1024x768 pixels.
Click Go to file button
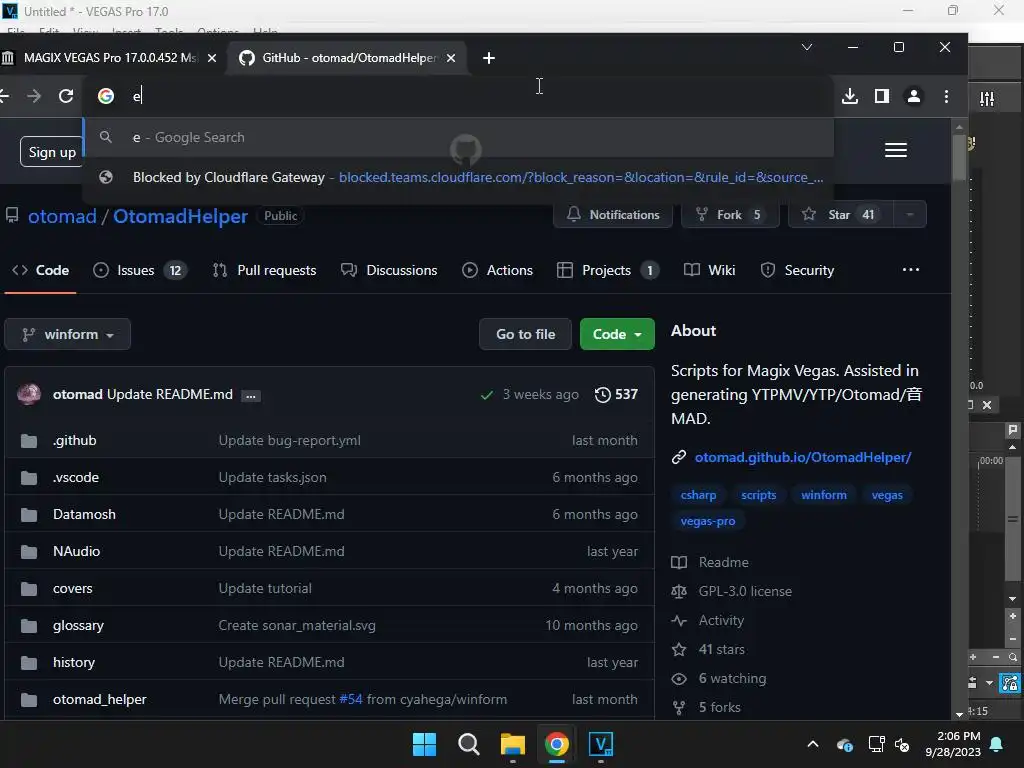(x=525, y=334)
